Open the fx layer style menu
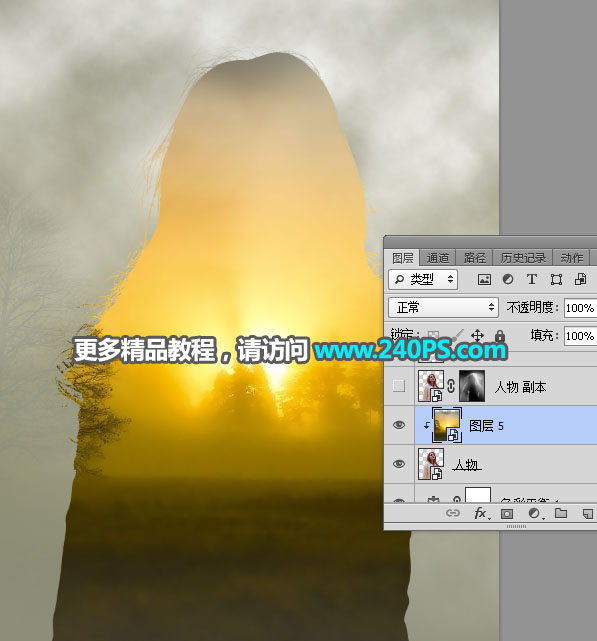 [481, 513]
